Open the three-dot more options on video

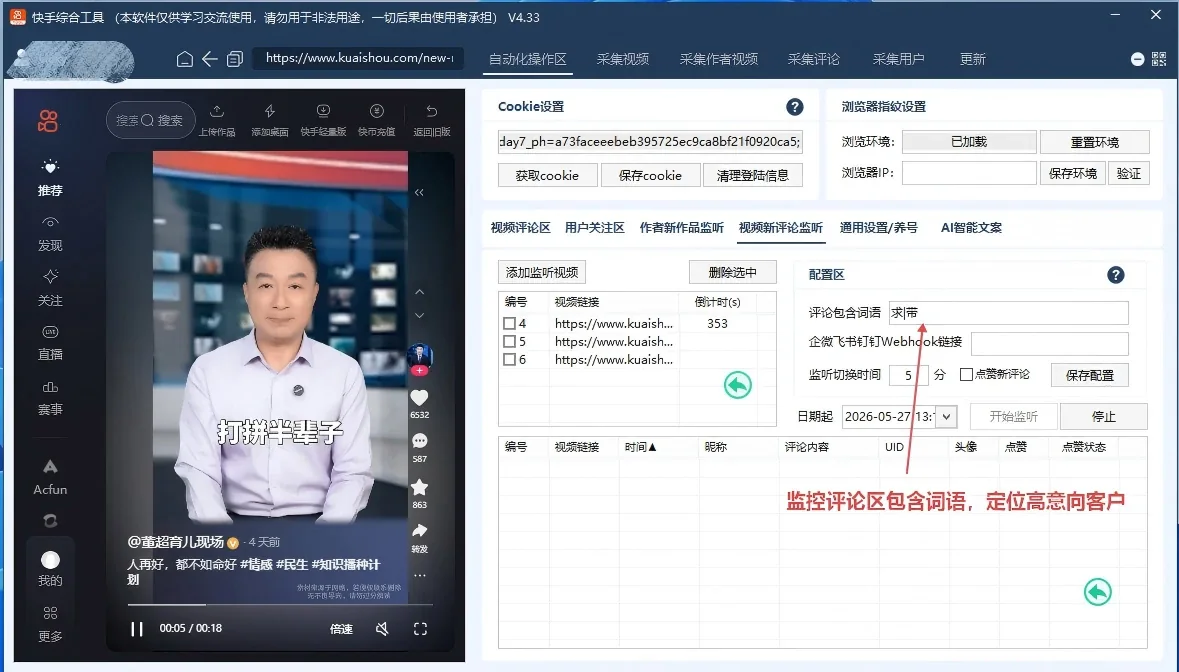(x=420, y=576)
